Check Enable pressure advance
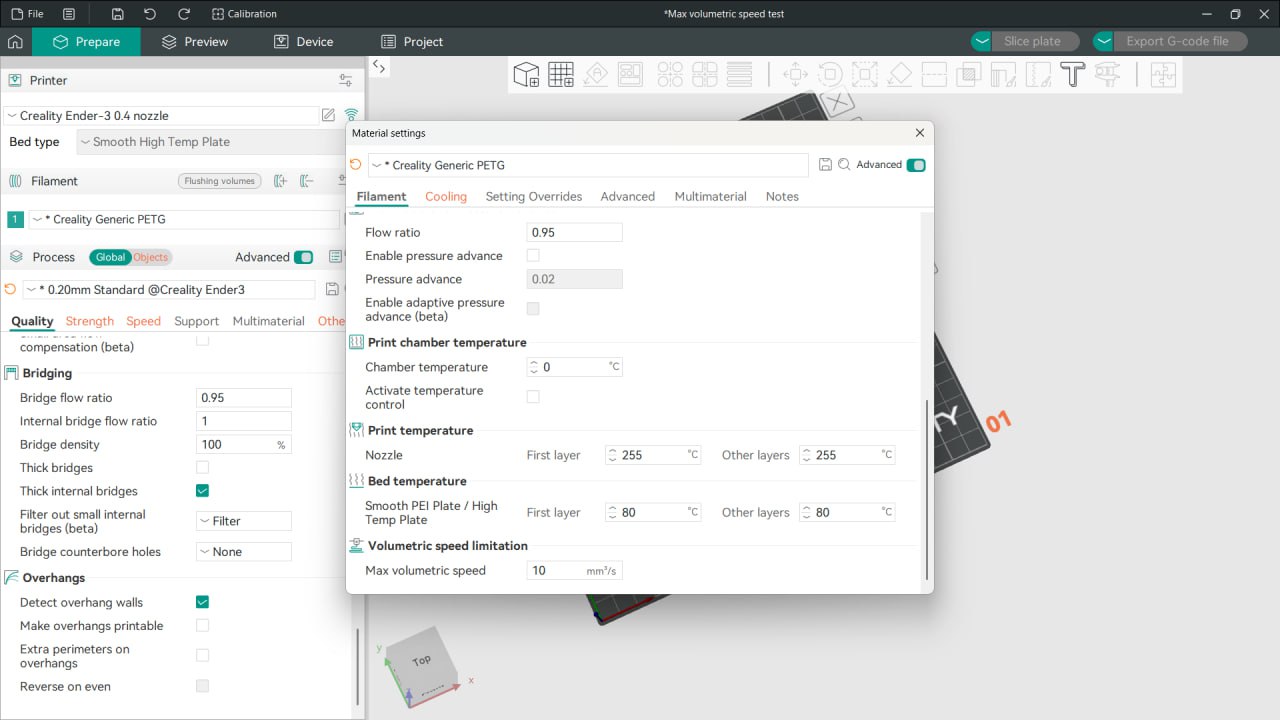 point(533,255)
